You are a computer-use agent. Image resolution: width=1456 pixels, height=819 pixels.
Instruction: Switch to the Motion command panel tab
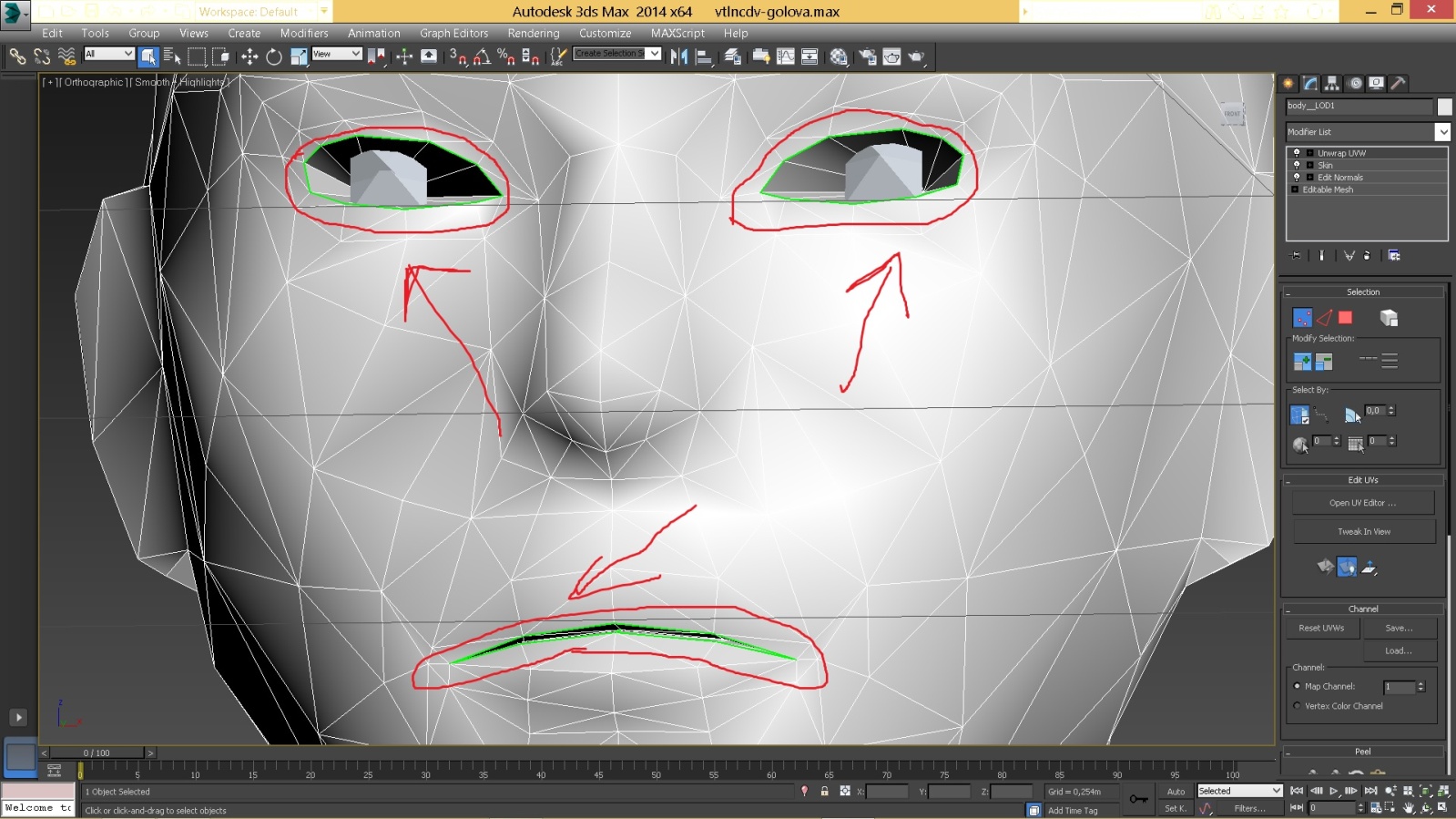[1355, 83]
